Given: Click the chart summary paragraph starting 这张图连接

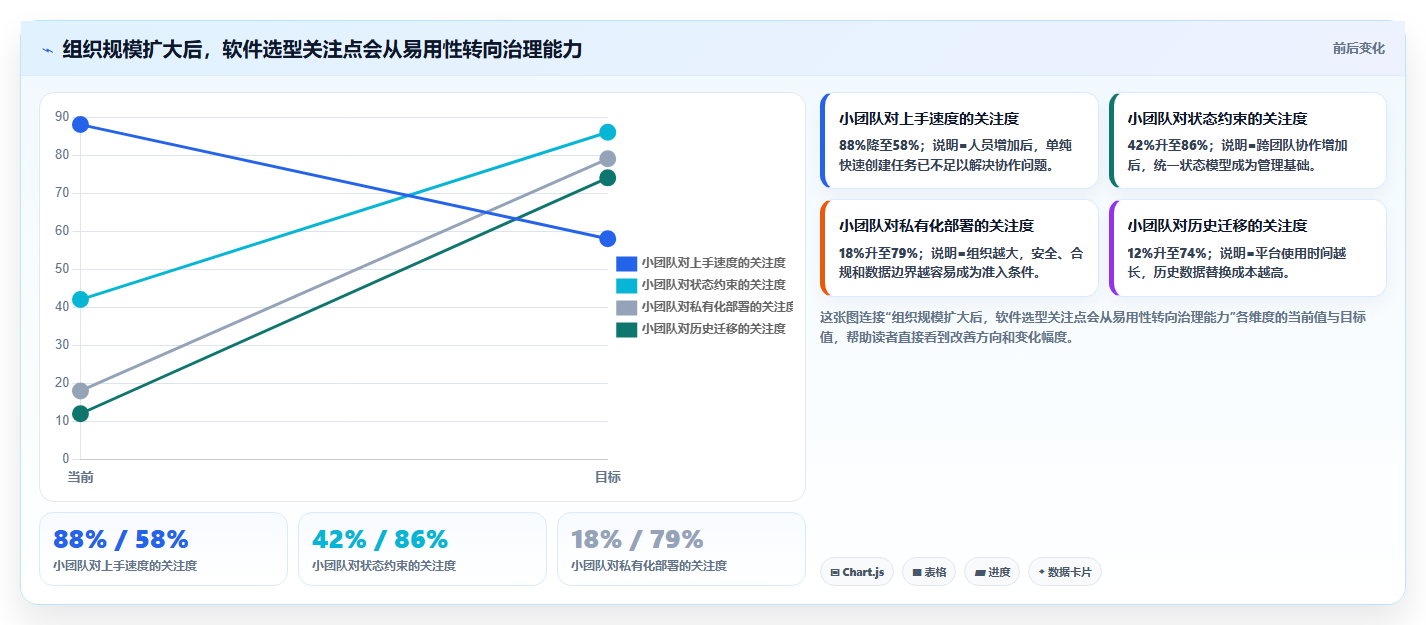Looking at the screenshot, I should point(1093,327).
